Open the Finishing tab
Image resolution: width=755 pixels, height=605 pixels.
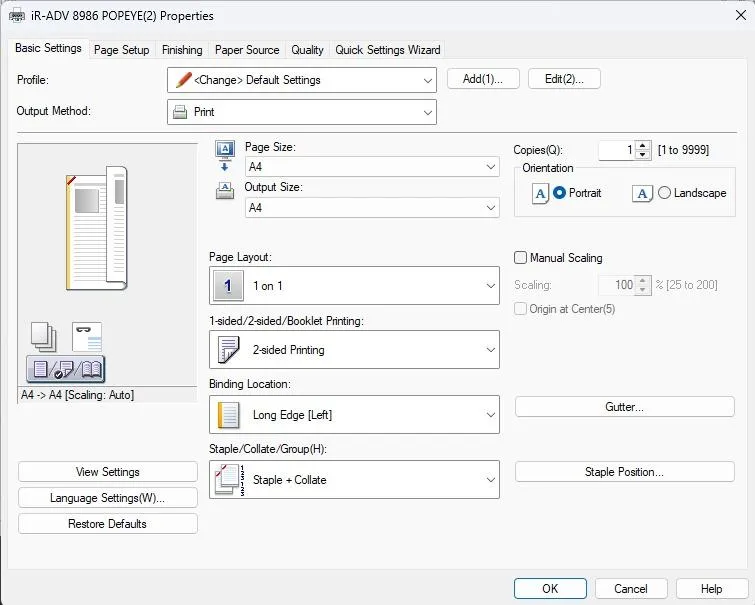182,50
